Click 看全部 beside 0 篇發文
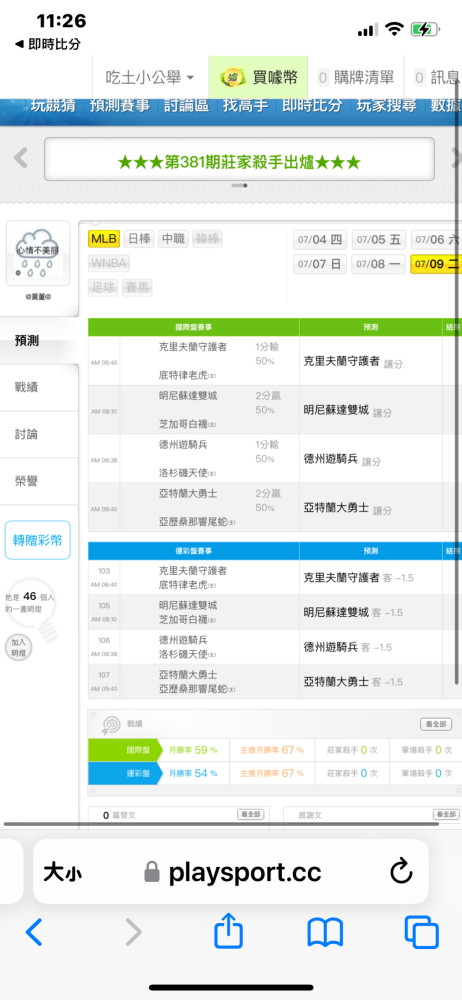 coord(251,814)
